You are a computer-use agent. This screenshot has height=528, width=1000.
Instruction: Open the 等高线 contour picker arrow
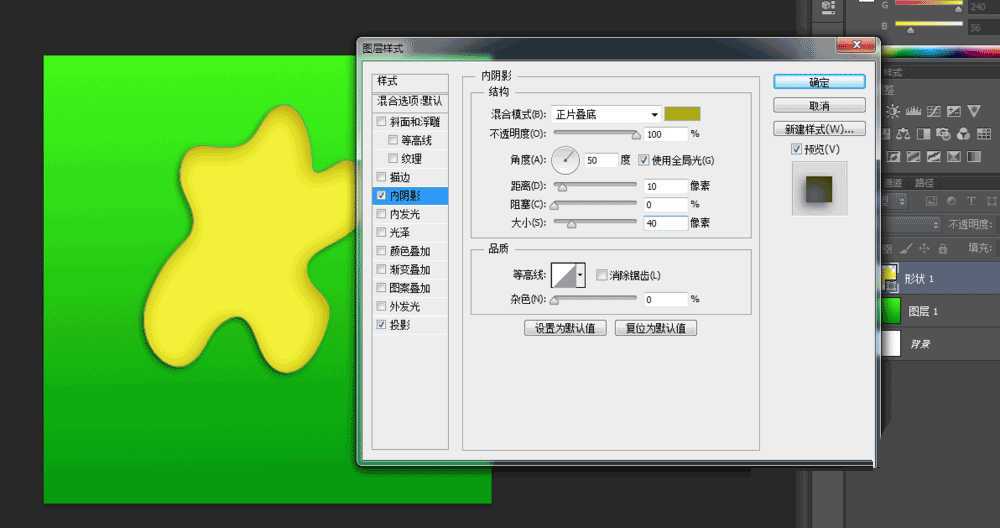(x=580, y=275)
